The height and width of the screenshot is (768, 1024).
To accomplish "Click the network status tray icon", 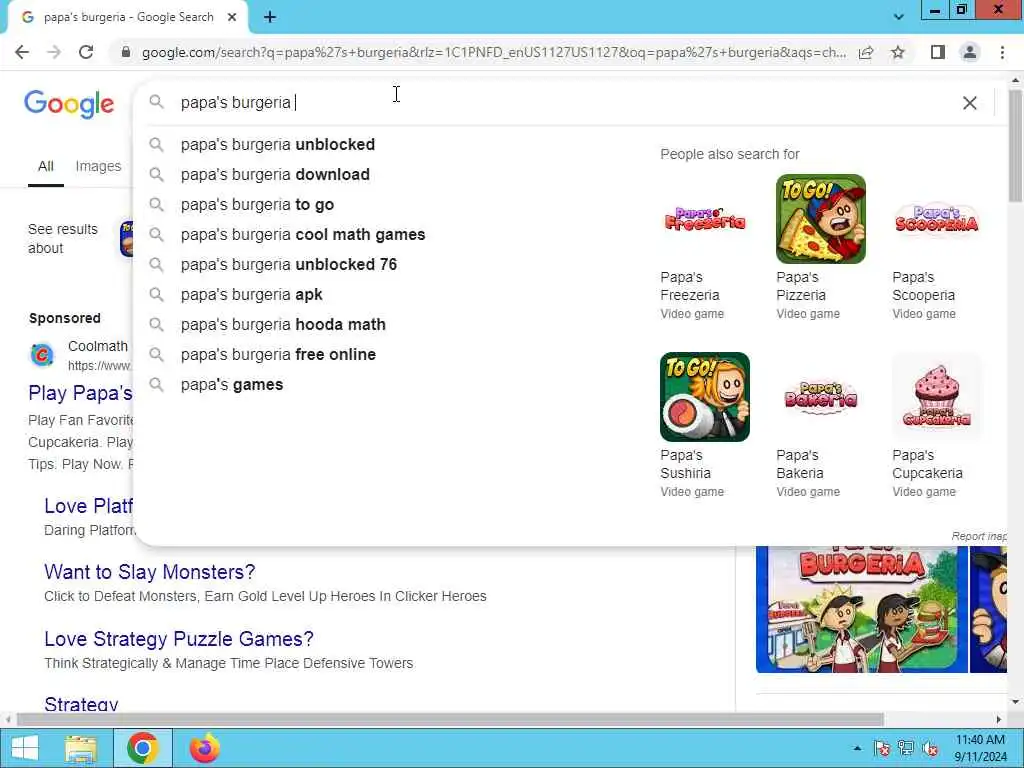I will pos(906,748).
